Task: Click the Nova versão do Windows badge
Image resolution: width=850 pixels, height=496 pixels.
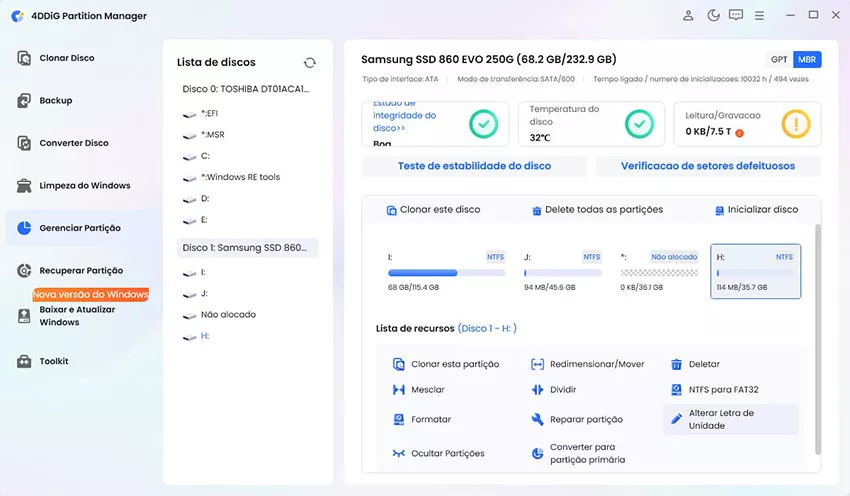Action: click(x=91, y=294)
